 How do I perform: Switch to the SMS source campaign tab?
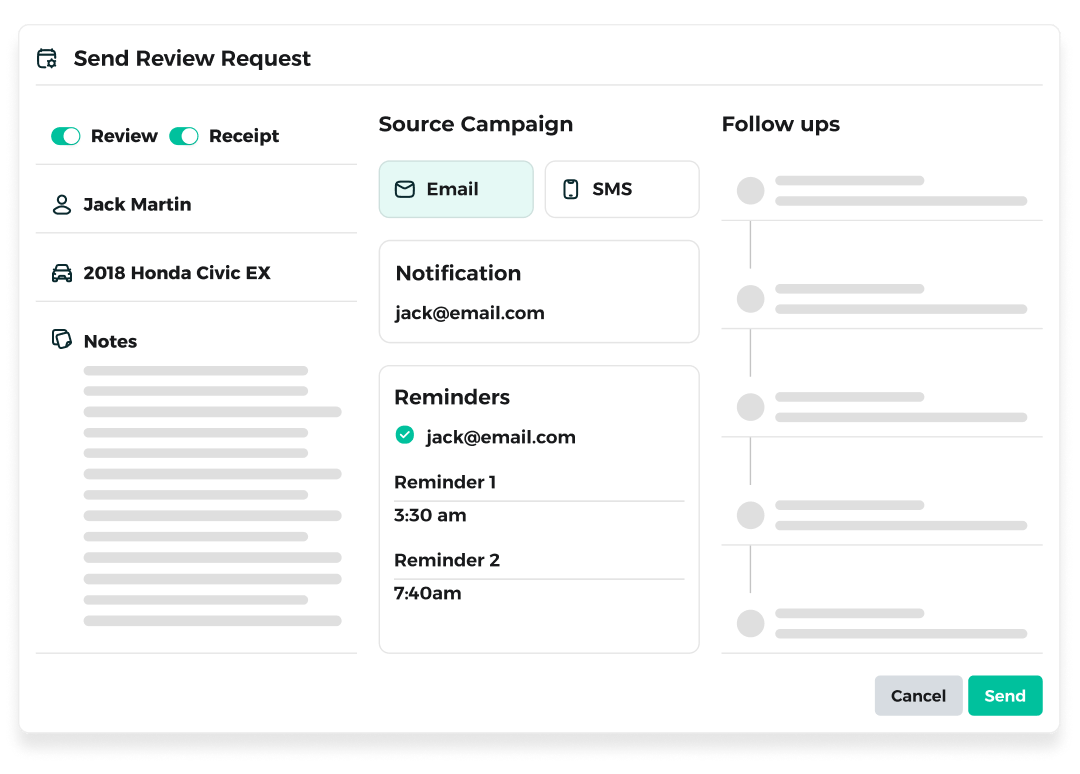622,189
